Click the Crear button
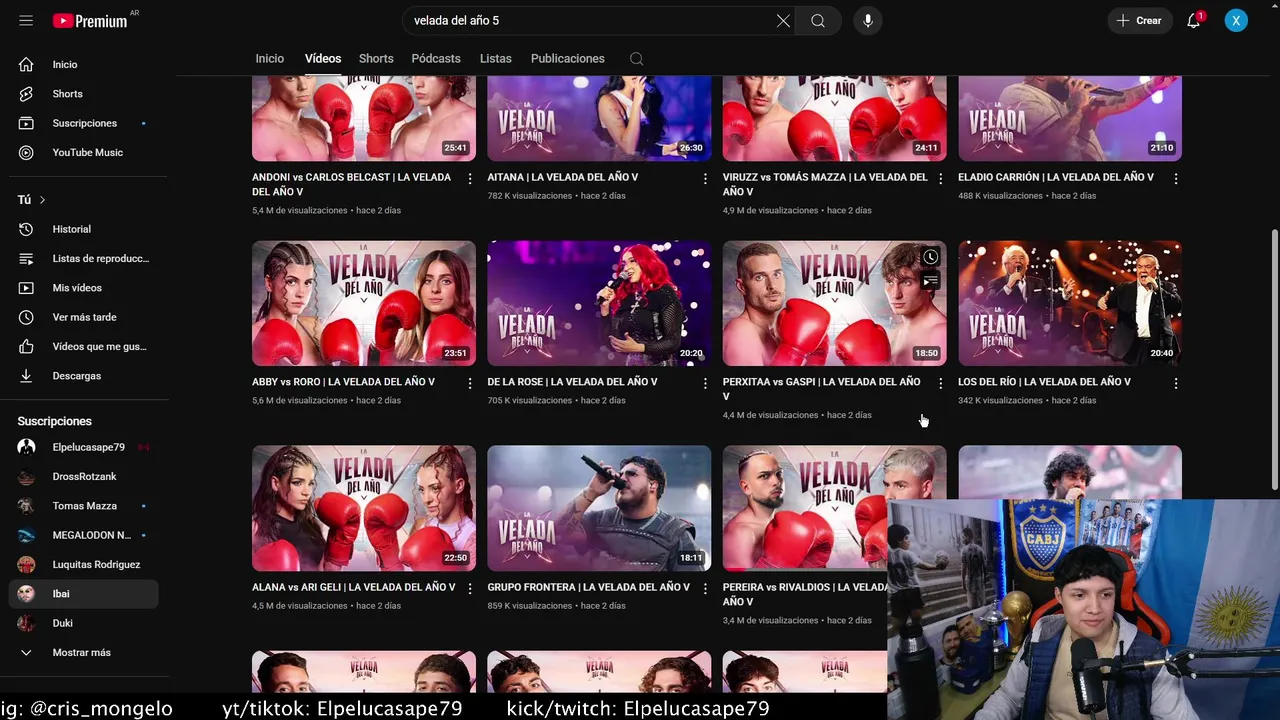The width and height of the screenshot is (1280, 720). click(x=1140, y=20)
